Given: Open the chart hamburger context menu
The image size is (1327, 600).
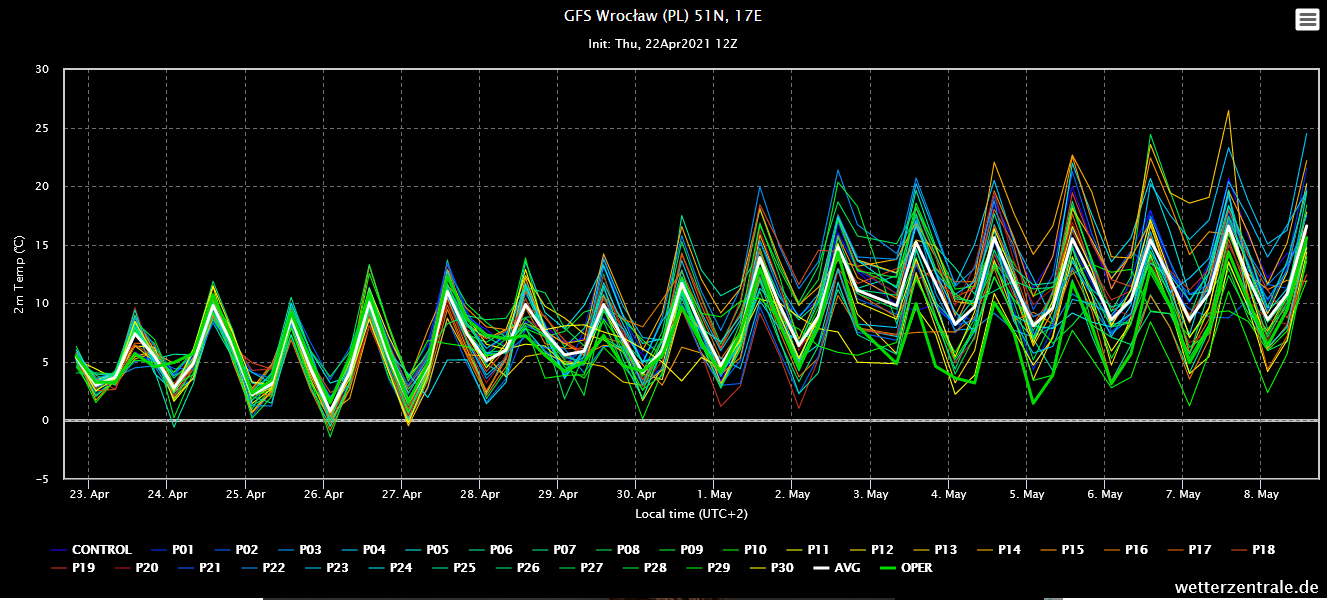Looking at the screenshot, I should click(x=1307, y=19).
